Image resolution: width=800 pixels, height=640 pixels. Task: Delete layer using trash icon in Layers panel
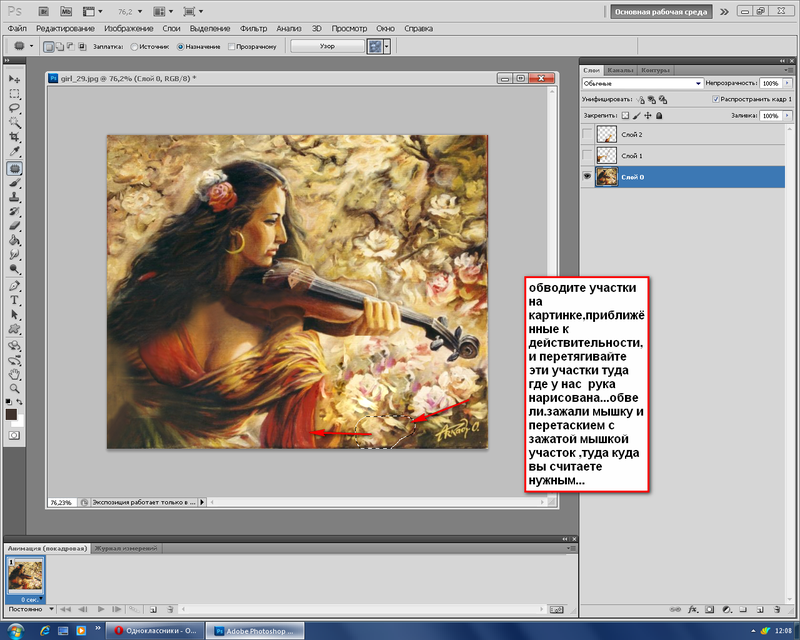(777, 609)
